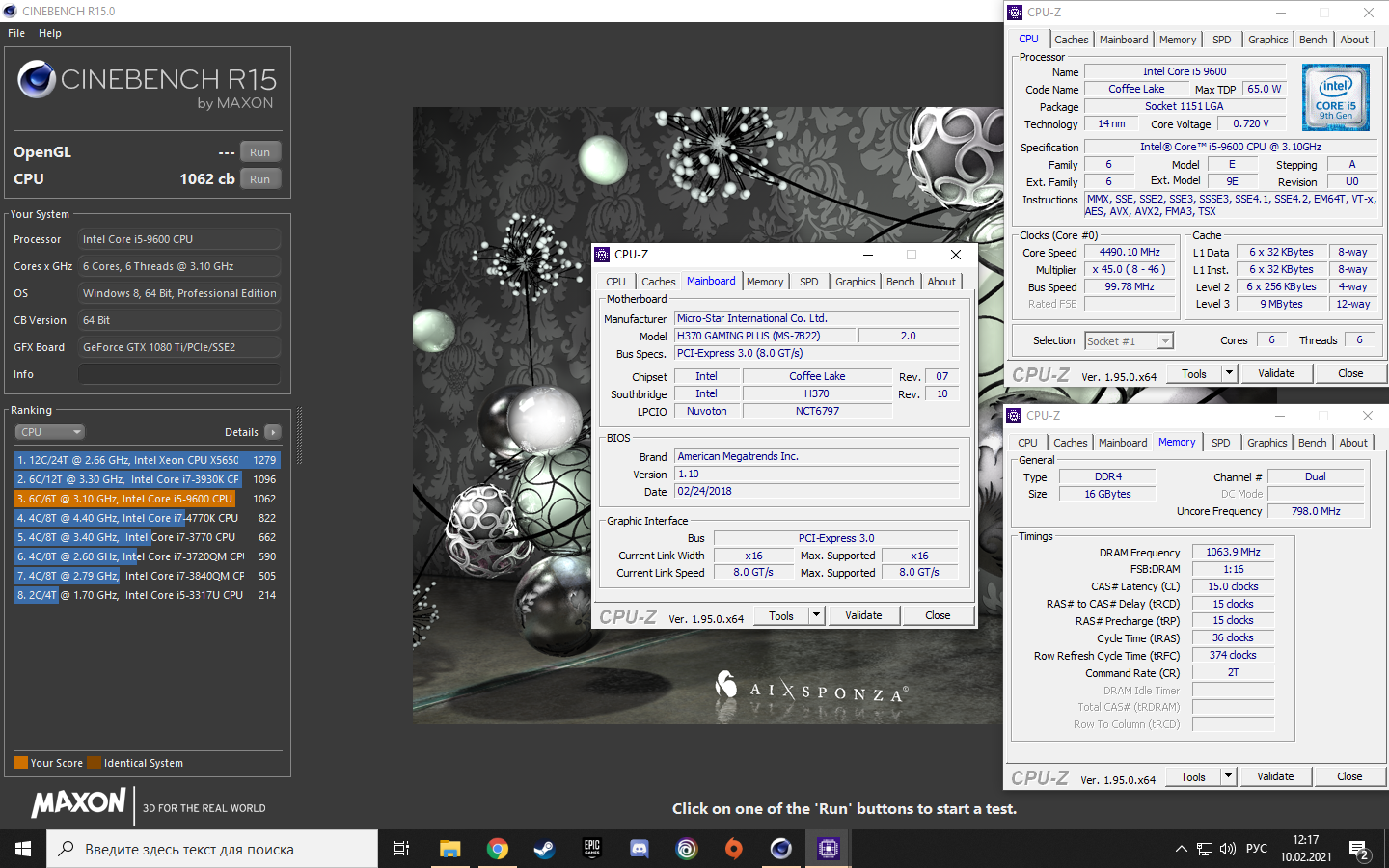Open volume control in system tray
This screenshot has width=1389, height=868.
(x=1228, y=849)
